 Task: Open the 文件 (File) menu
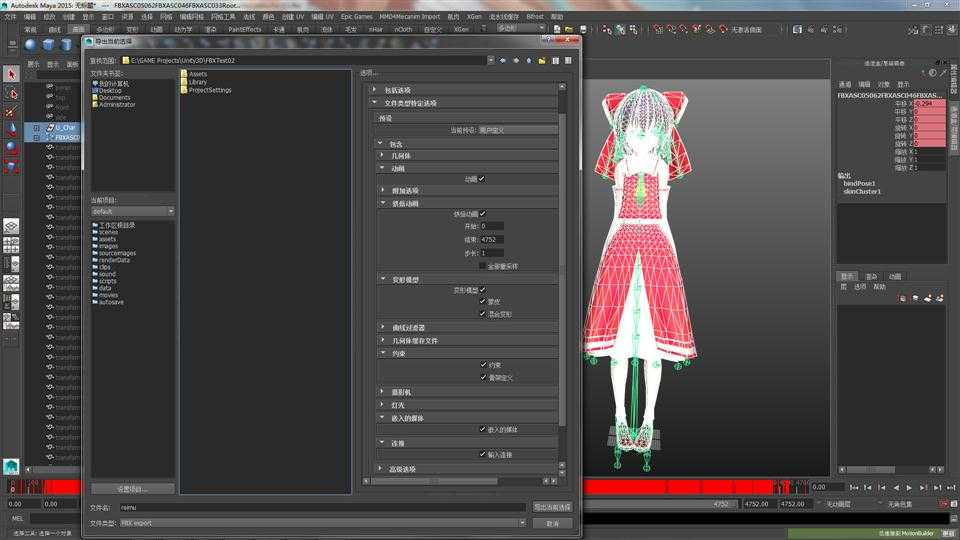[11, 17]
